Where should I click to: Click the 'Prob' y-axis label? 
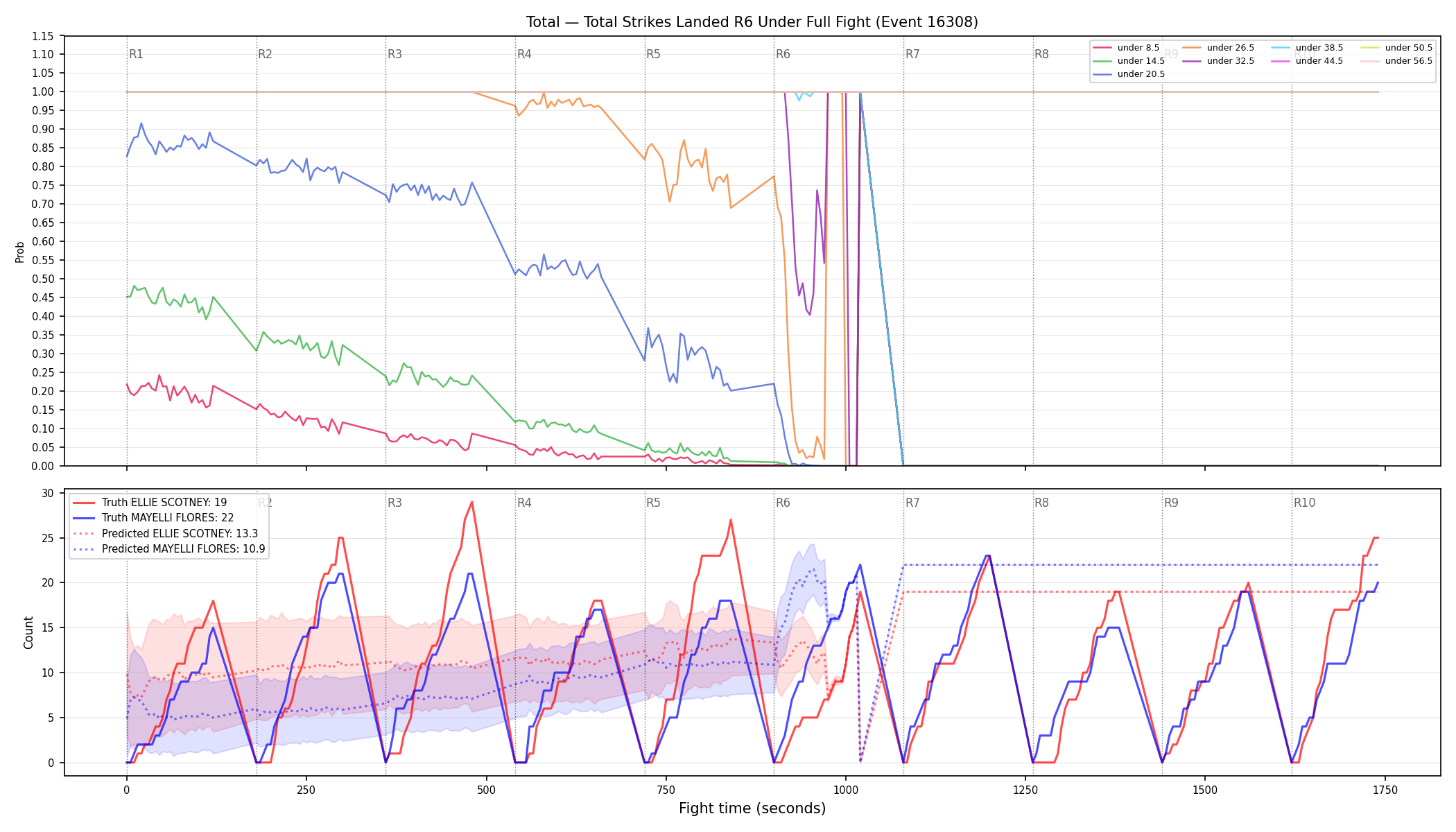click(x=19, y=252)
